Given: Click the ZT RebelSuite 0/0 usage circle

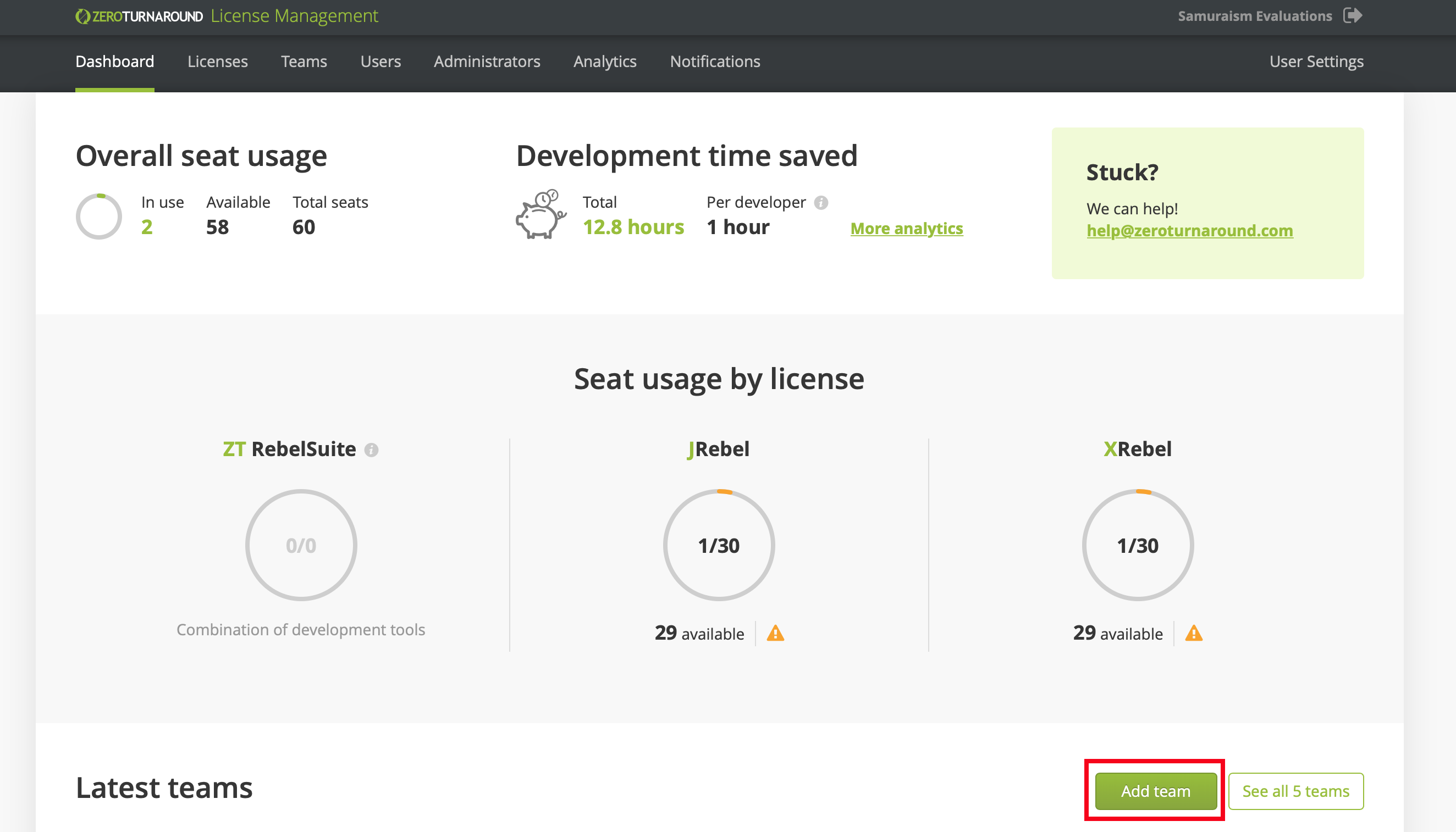Looking at the screenshot, I should (301, 545).
